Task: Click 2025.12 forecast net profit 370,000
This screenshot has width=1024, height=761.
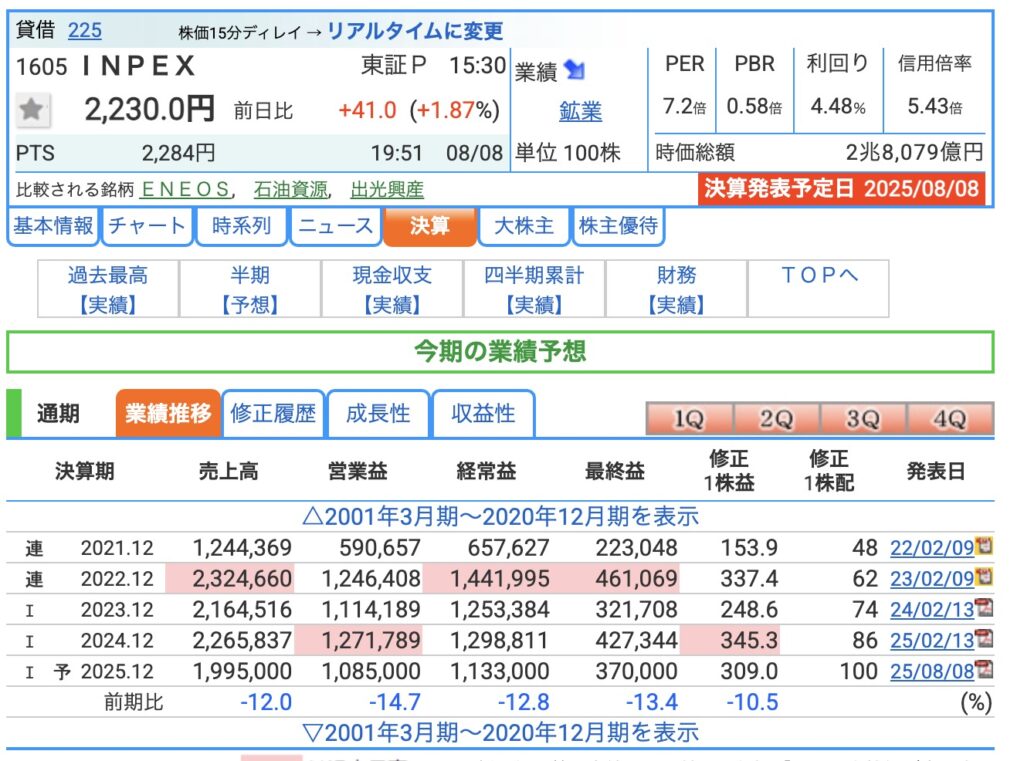Action: coord(636,671)
